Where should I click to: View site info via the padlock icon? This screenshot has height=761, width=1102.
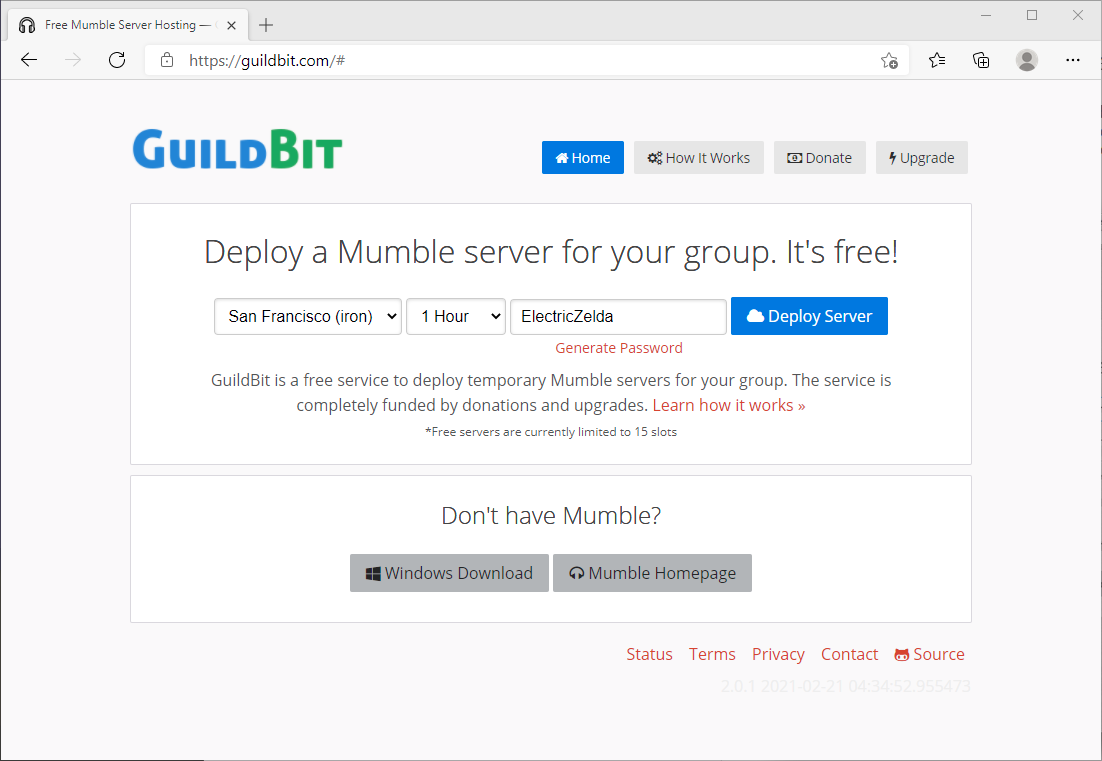coord(167,60)
